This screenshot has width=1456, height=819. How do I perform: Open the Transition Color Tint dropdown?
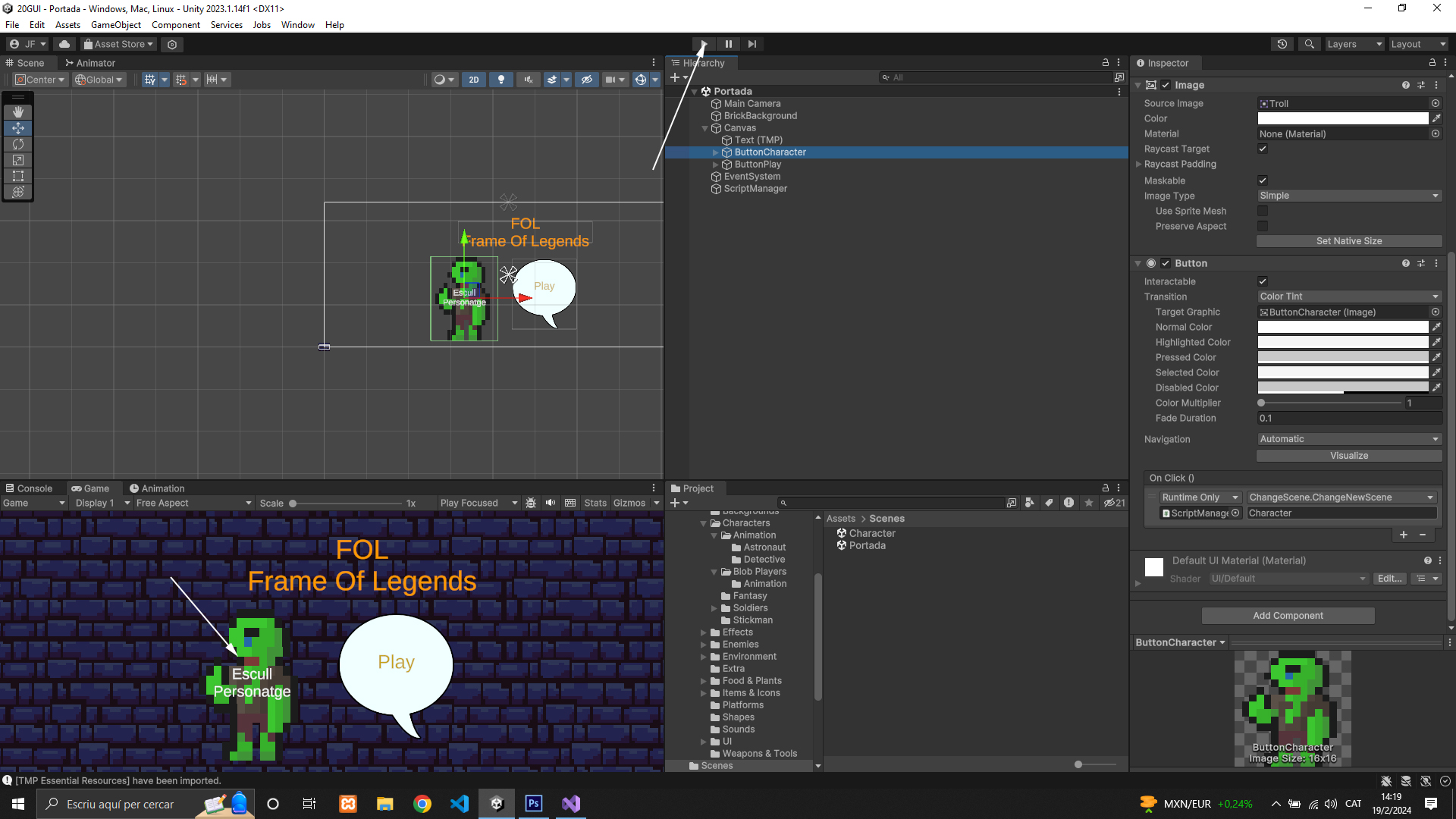click(1348, 297)
